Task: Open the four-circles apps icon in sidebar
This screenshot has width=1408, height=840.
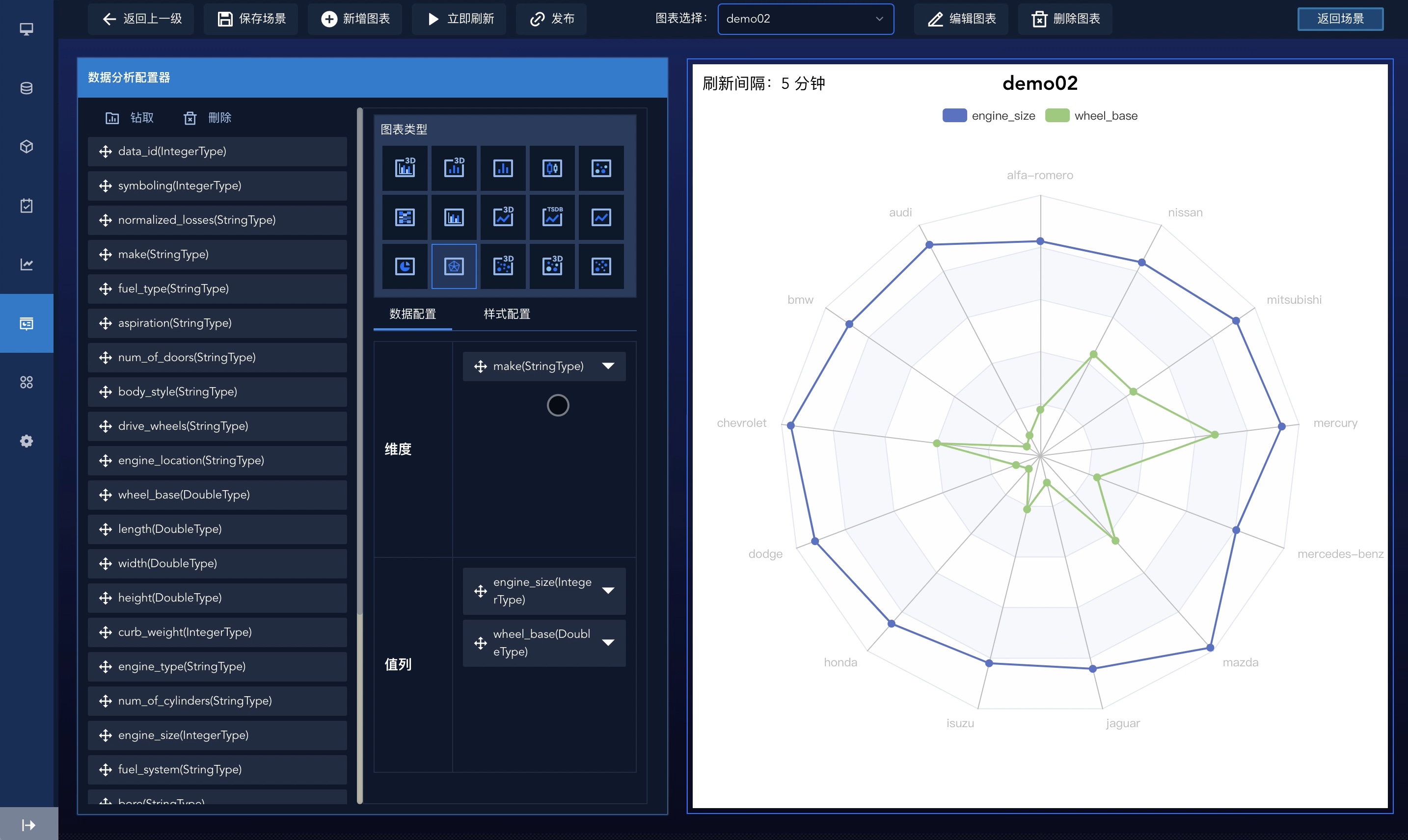Action: pos(26,382)
